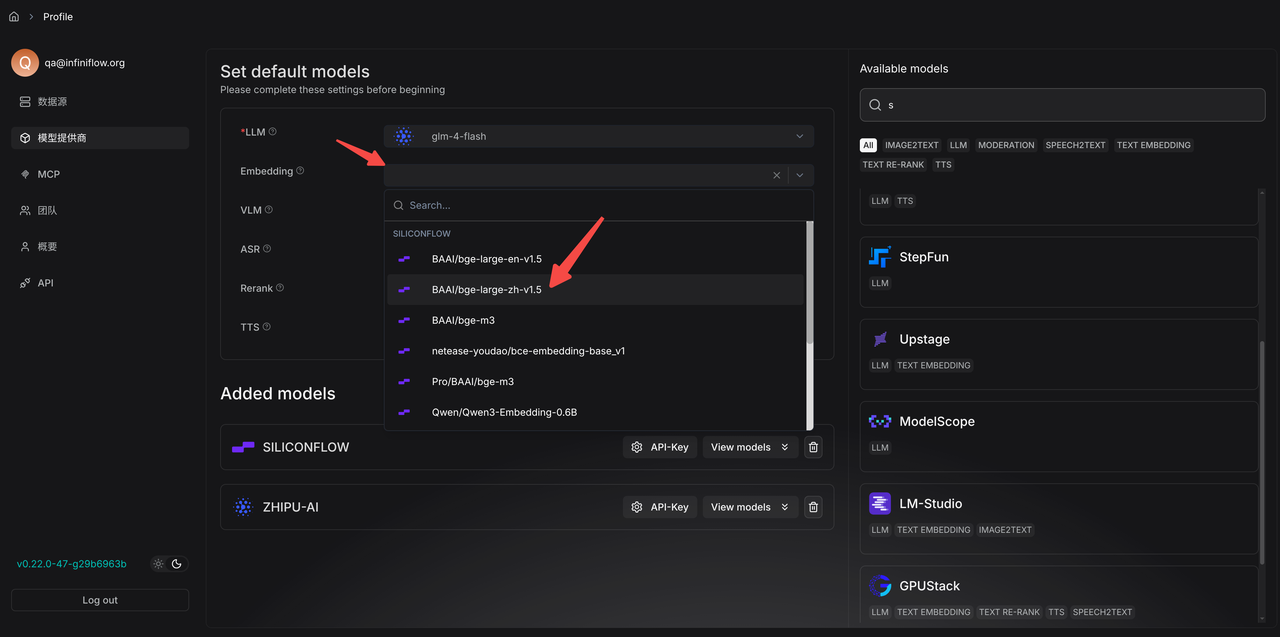The image size is (1280, 637).
Task: Delete the ZHIPU-AI provider with trash icon
Action: pos(813,507)
